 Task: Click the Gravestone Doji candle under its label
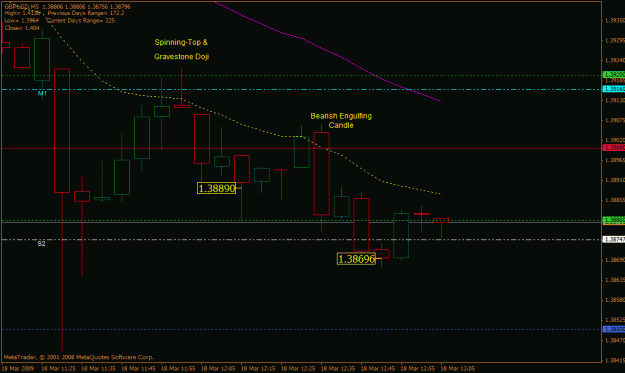(x=182, y=106)
